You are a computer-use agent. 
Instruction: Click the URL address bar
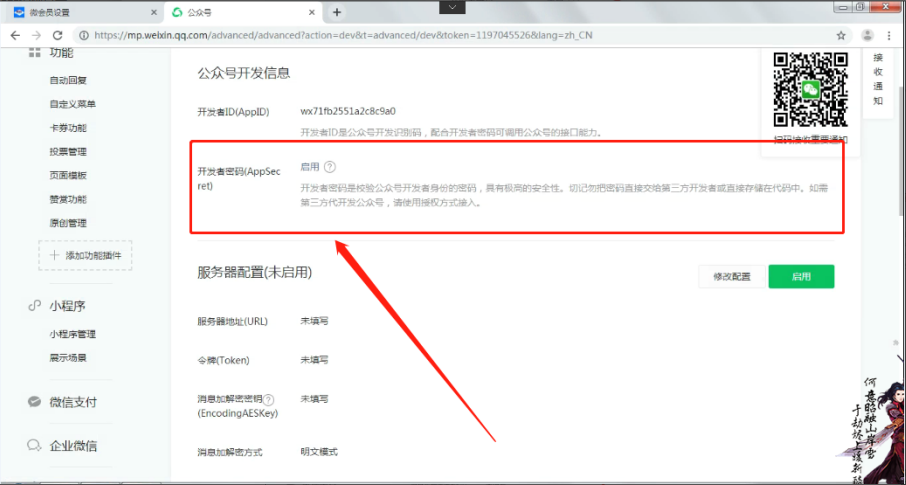tap(450, 35)
